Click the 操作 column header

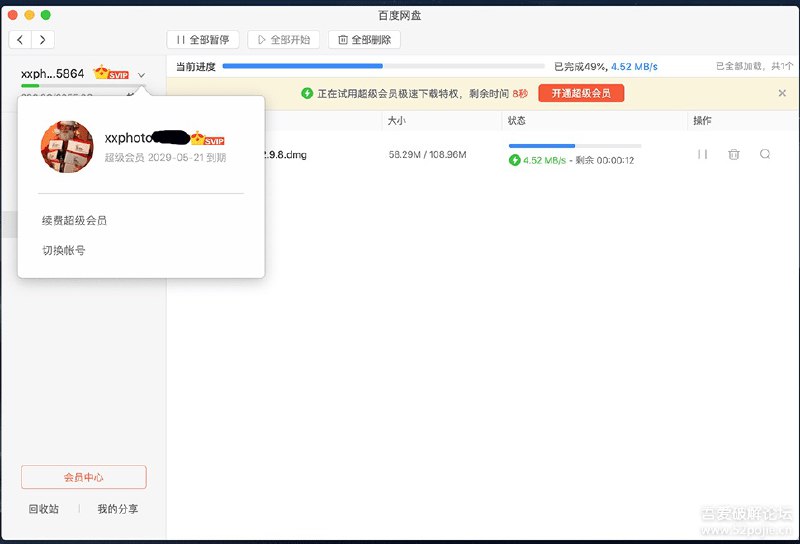click(x=702, y=121)
